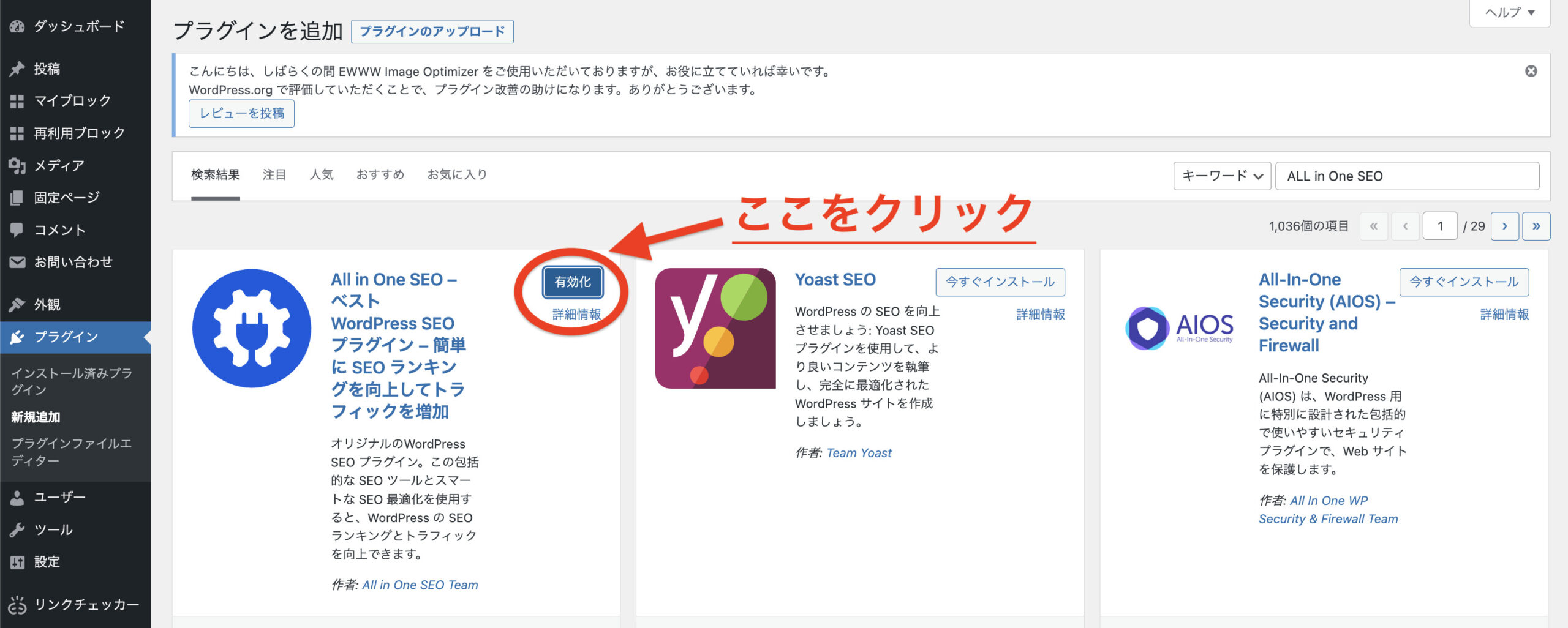
Task: Open 詳細情報 for All-In-One Security
Action: pyautogui.click(x=1504, y=315)
